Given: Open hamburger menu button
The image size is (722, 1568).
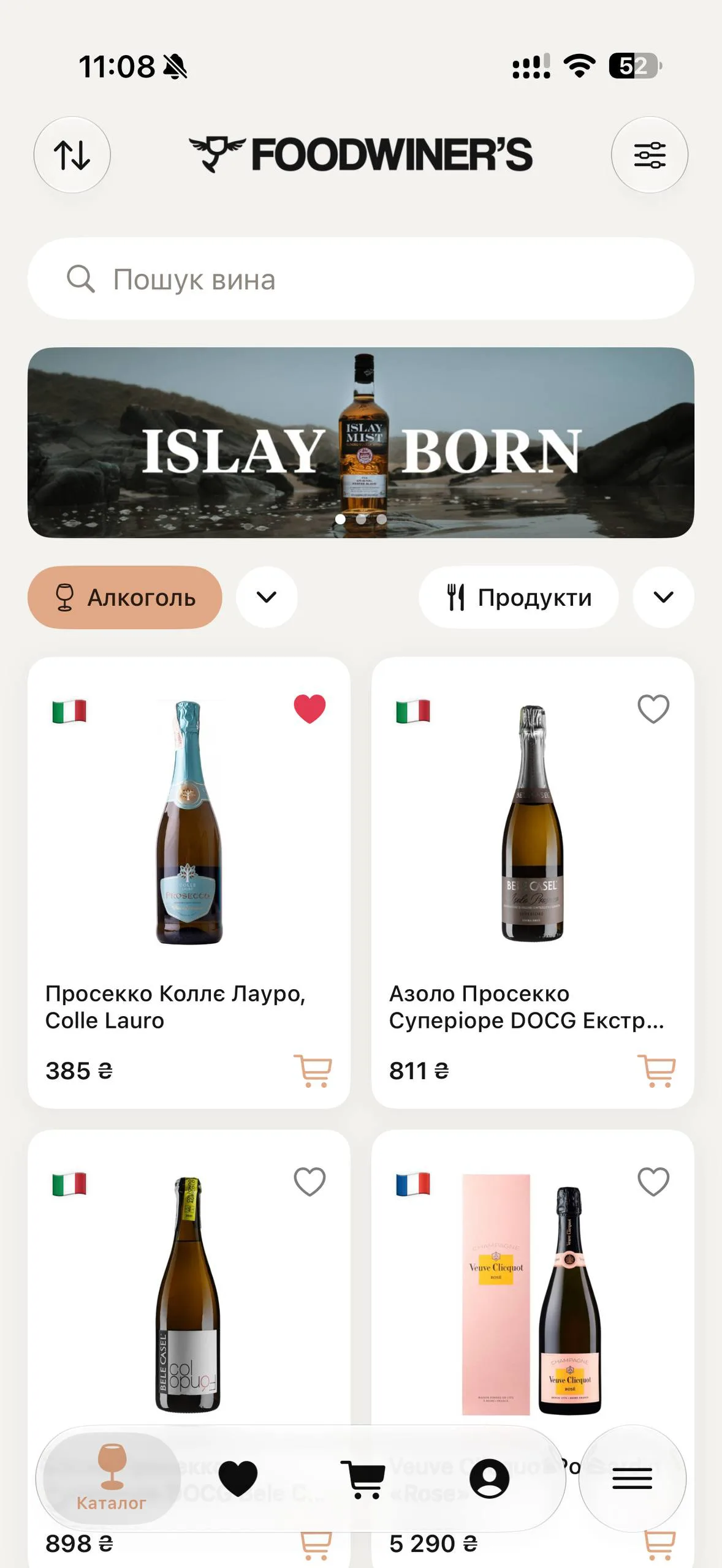Looking at the screenshot, I should [x=633, y=1479].
